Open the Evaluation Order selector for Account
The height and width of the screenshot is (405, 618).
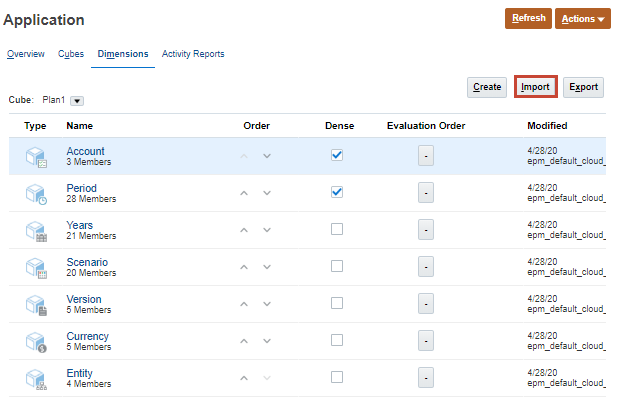coord(425,155)
